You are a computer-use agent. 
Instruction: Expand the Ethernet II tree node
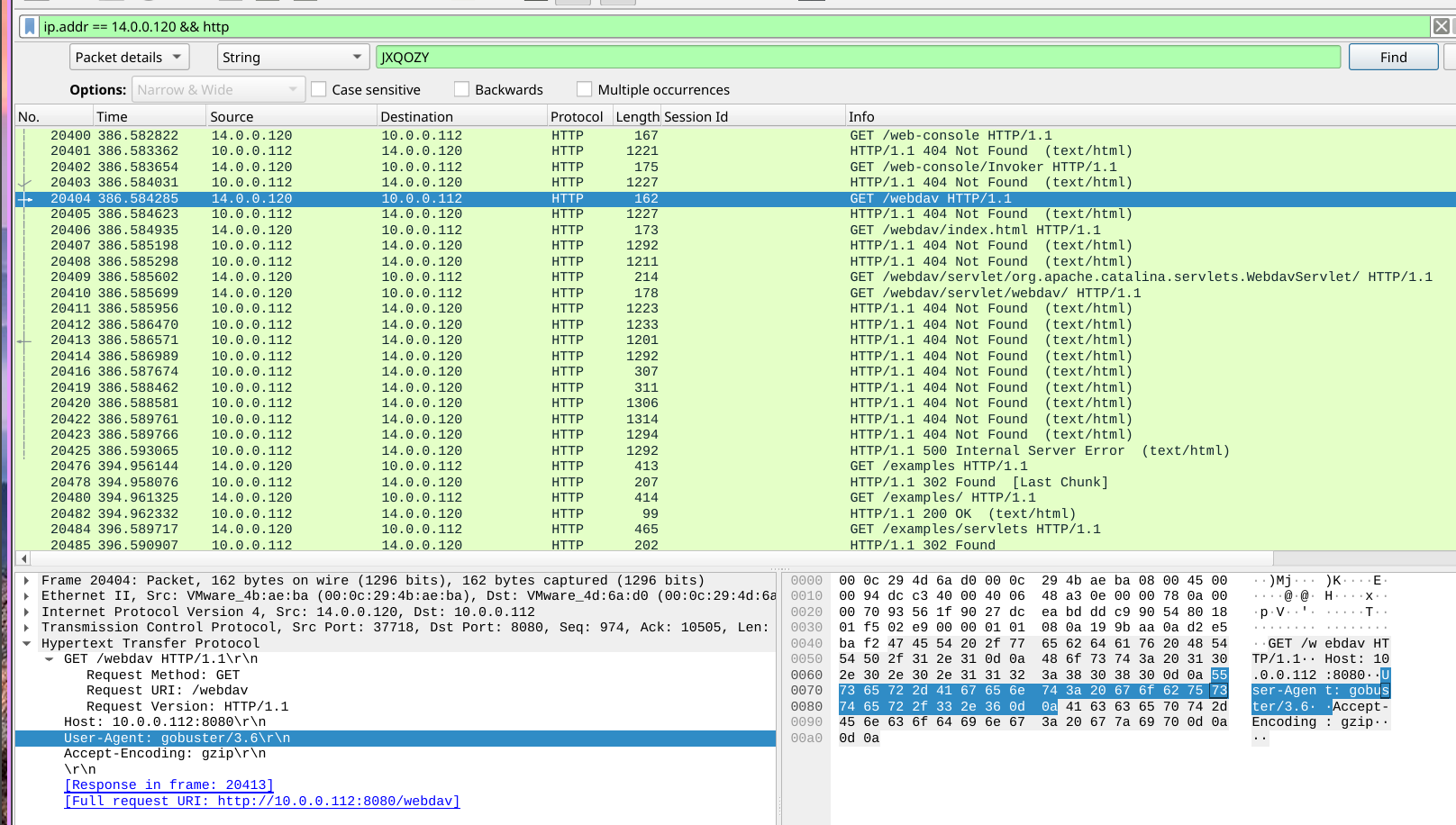click(27, 596)
